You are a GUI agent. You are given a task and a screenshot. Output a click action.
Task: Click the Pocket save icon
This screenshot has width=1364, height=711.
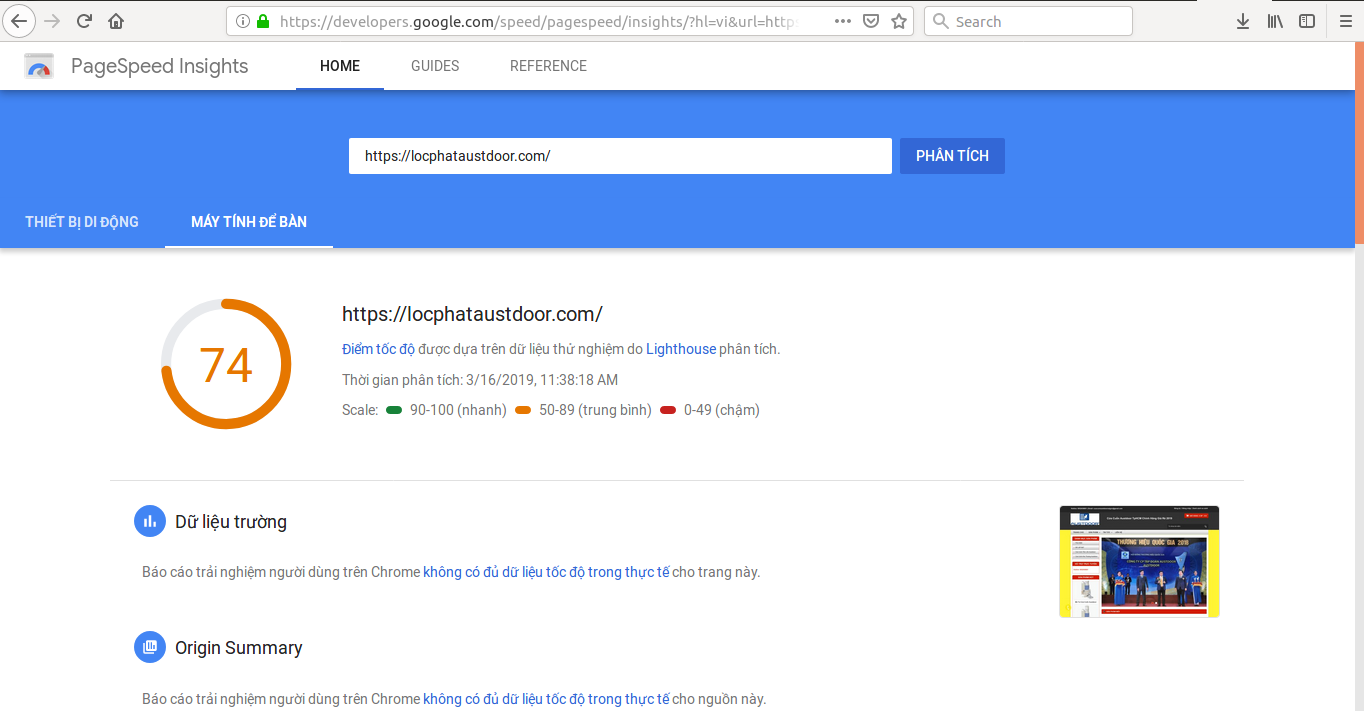click(871, 21)
